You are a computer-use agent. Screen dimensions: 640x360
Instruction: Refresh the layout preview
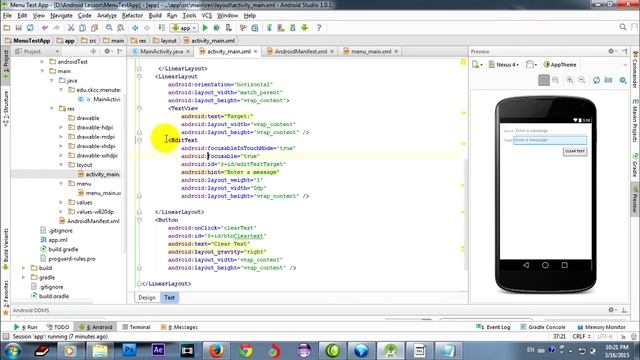(596, 80)
